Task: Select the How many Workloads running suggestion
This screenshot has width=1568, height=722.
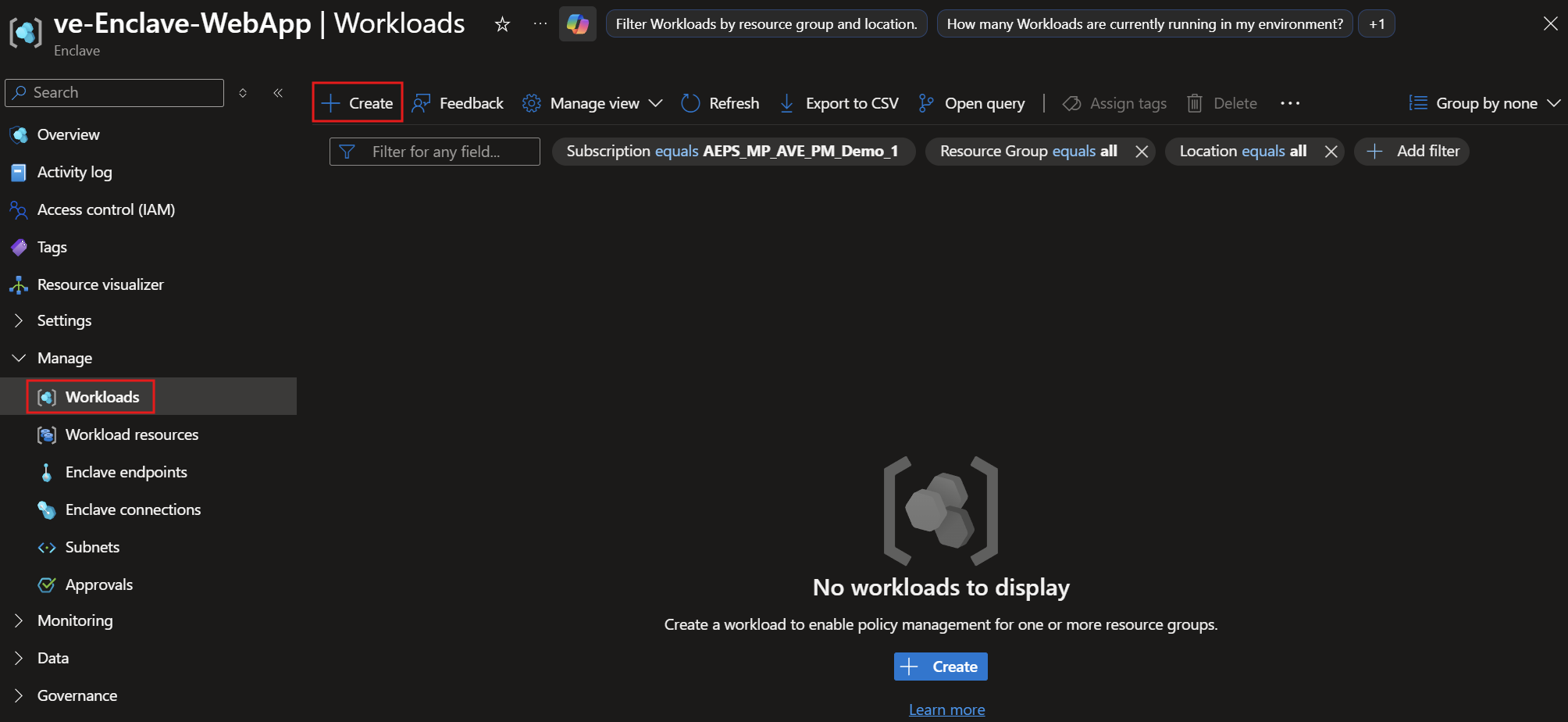Action: tap(1145, 24)
